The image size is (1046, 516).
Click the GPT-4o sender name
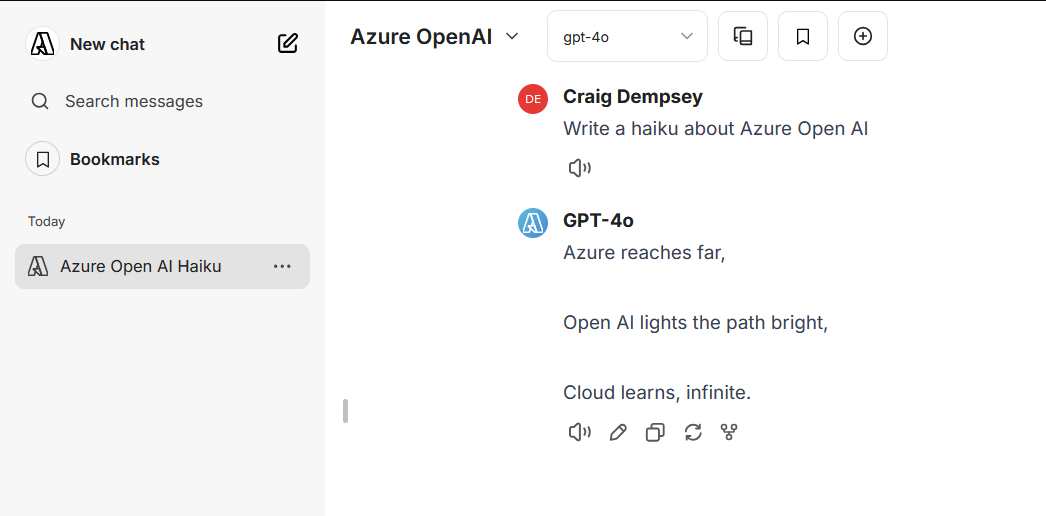pos(598,221)
